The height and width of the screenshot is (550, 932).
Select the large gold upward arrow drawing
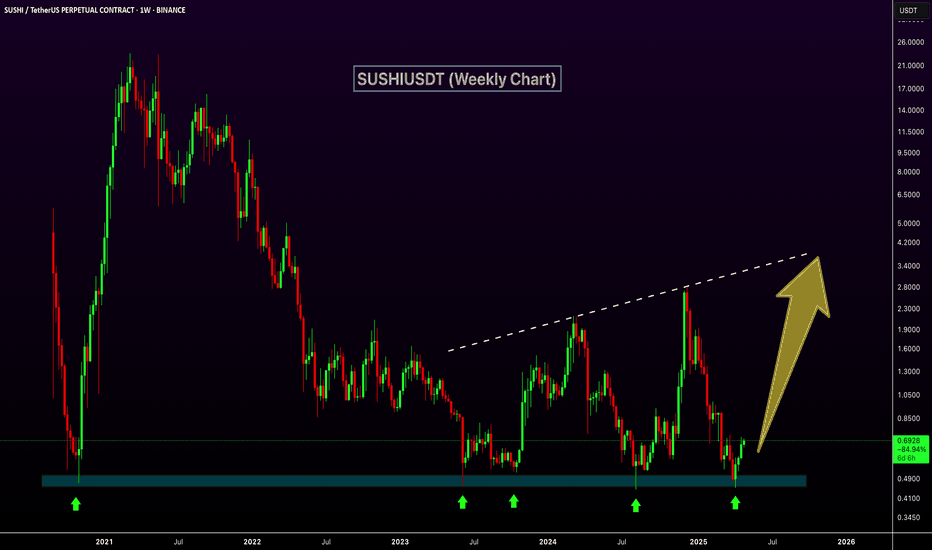795,354
